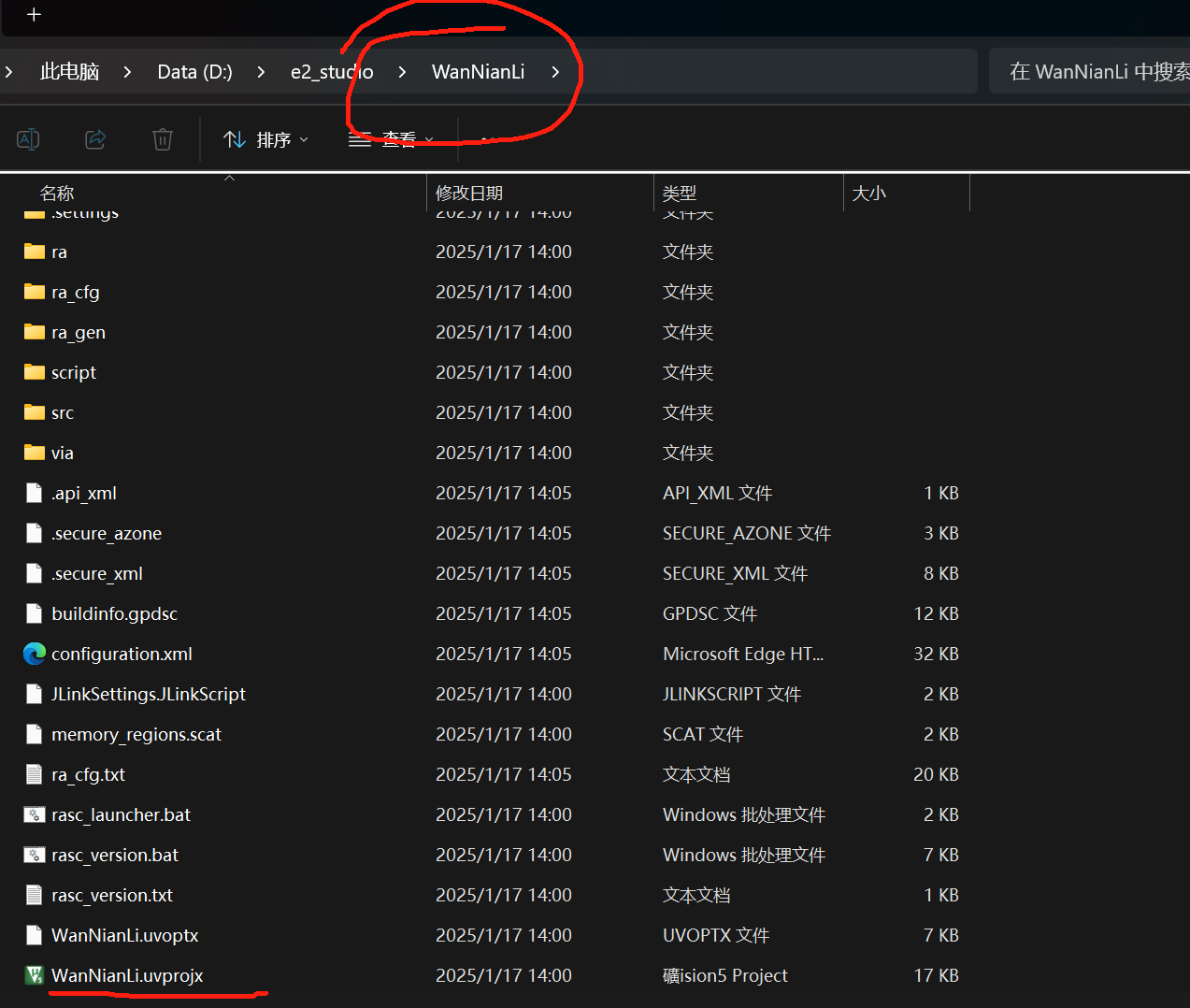The height and width of the screenshot is (1008, 1190).
Task: Click the search box 在 WanNianLi 中搜索
Action: pos(1089,72)
